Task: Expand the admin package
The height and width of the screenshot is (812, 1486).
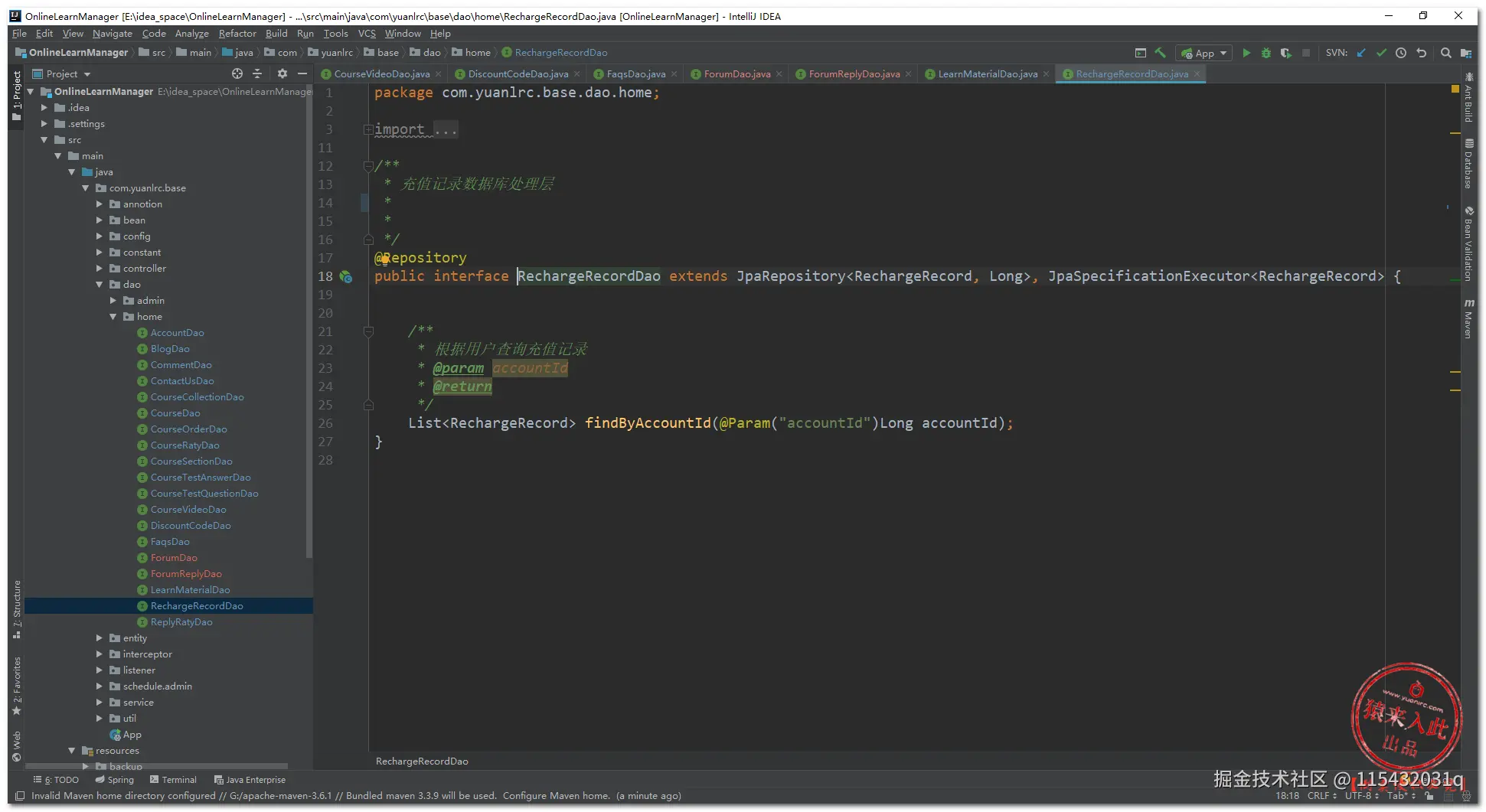Action: [x=113, y=301]
